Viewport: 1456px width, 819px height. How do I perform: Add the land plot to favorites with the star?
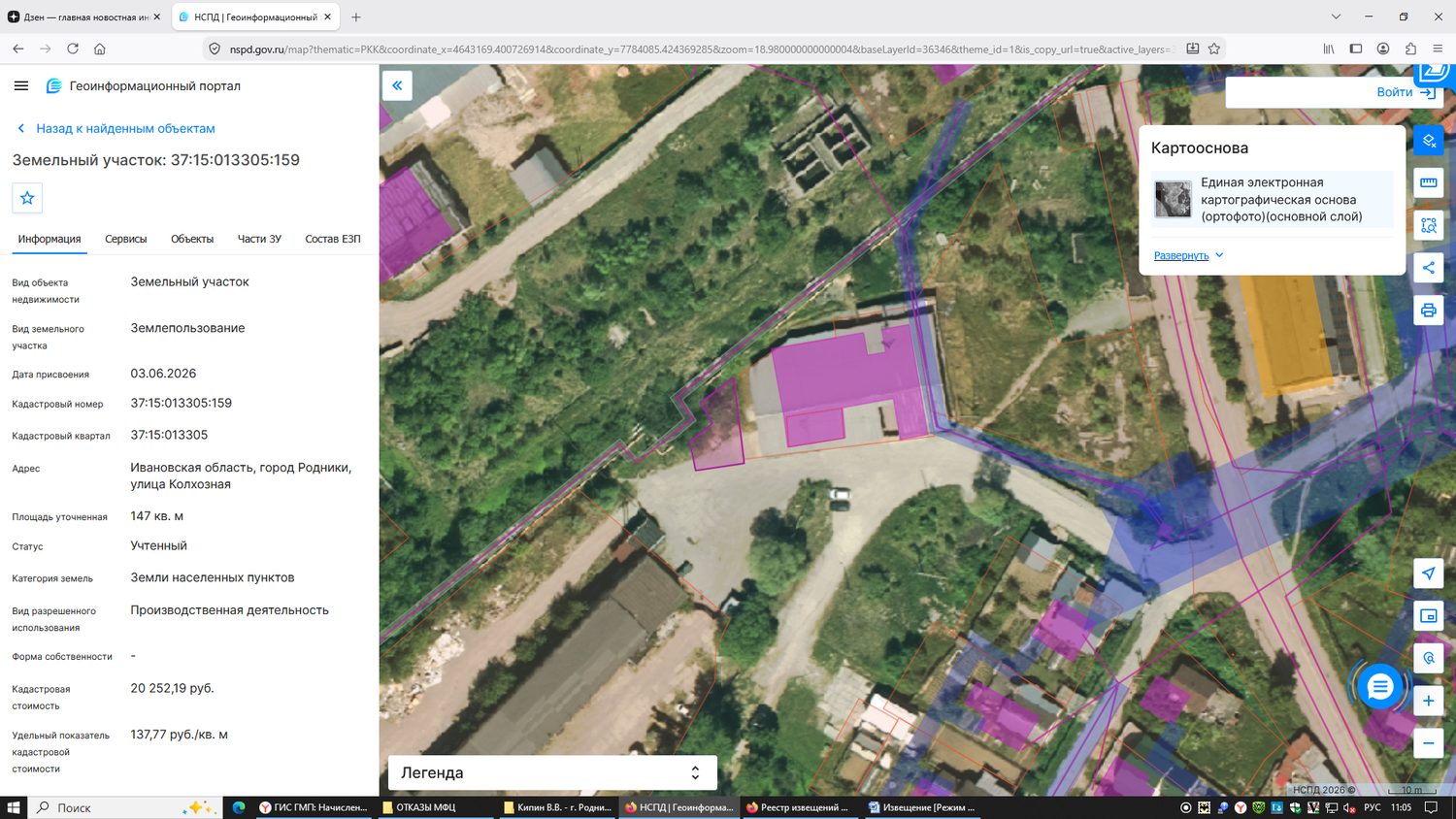coord(27,198)
